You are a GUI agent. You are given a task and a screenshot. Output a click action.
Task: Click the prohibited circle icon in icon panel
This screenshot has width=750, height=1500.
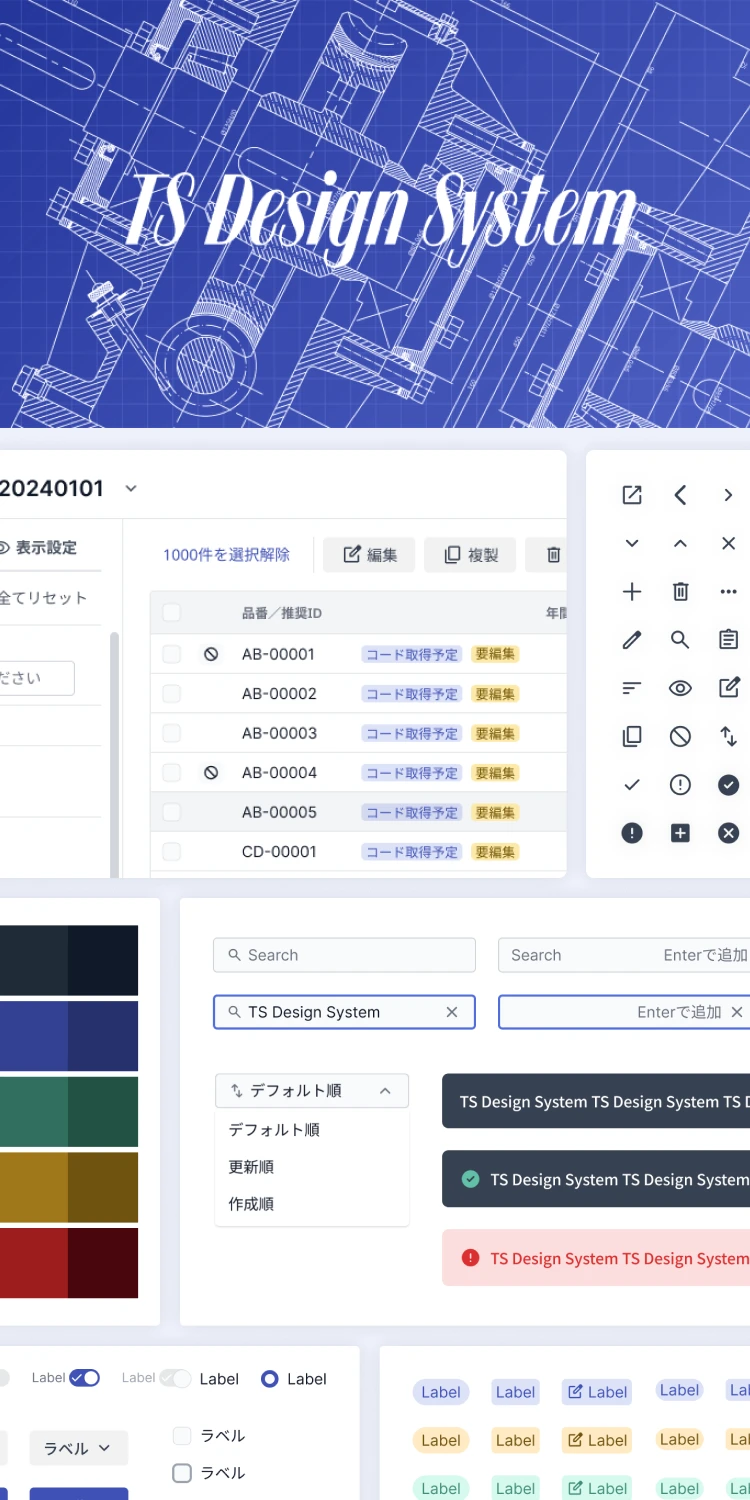[x=680, y=737]
